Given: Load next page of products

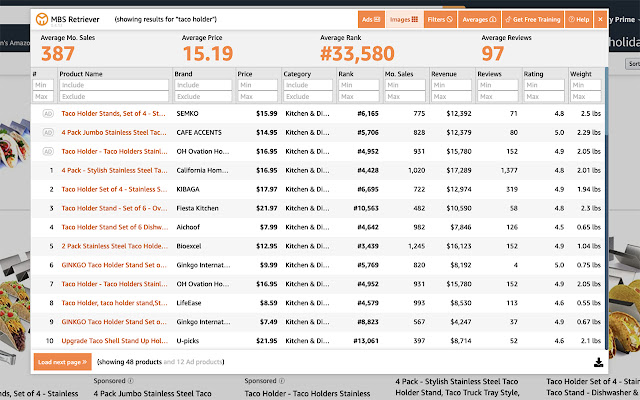Looking at the screenshot, I should (x=62, y=362).
